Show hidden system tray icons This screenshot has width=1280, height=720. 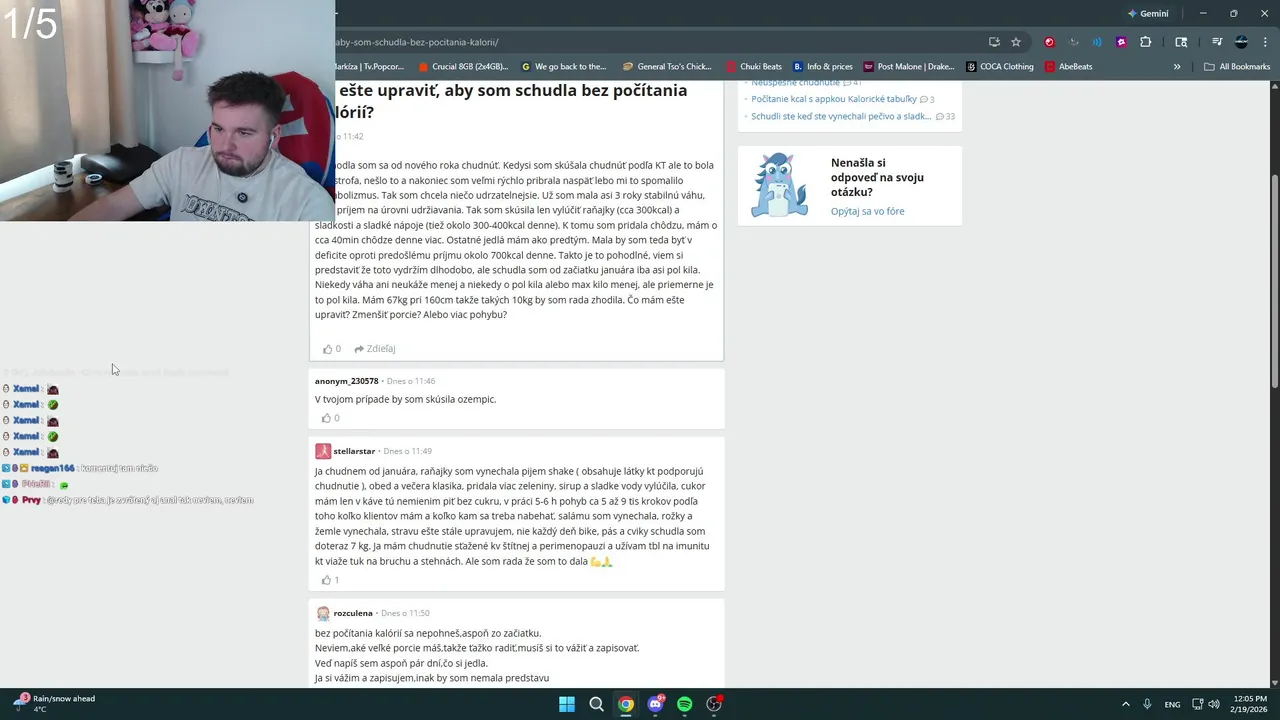(1125, 704)
